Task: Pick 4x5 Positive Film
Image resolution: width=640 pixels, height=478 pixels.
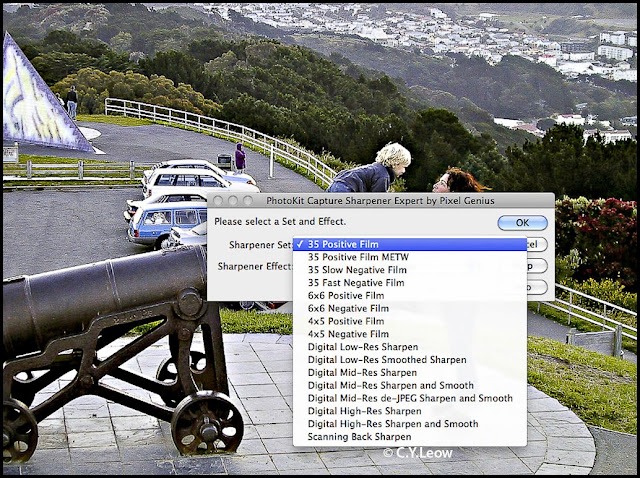Action: click(410, 321)
